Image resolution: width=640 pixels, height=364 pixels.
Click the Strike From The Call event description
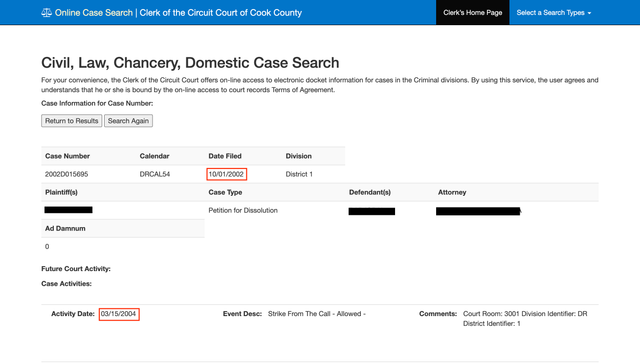tap(317, 314)
